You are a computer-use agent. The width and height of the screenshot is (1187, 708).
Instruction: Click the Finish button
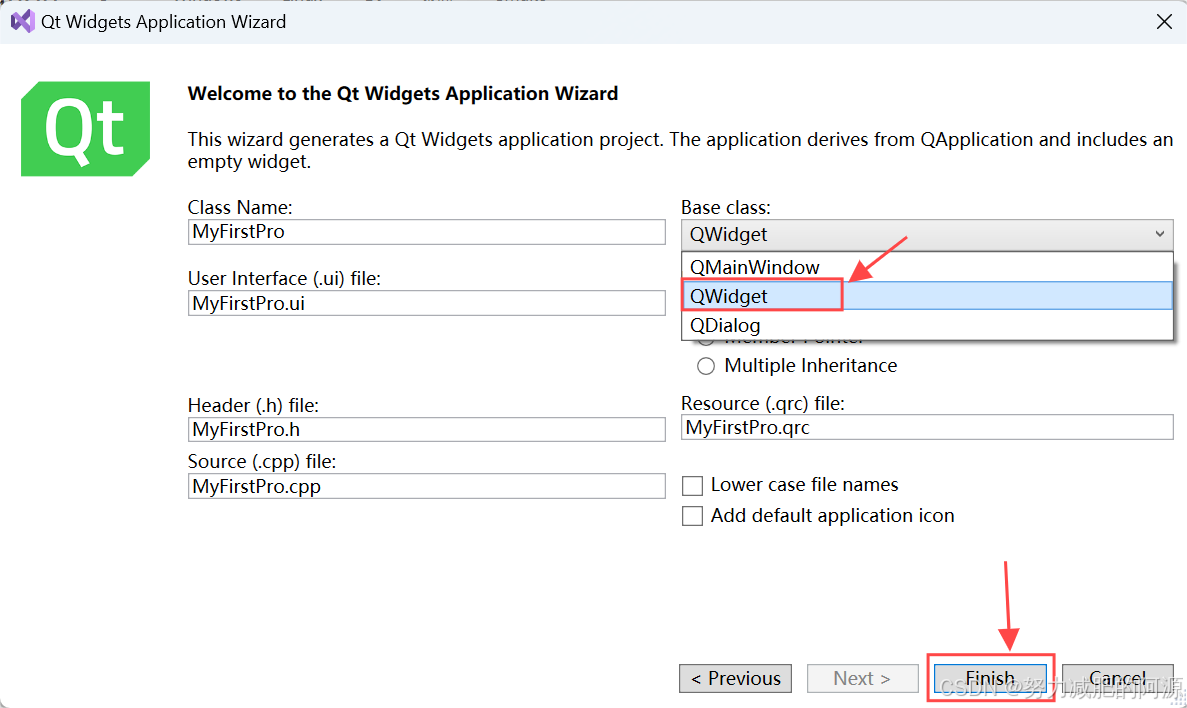pyautogui.click(x=990, y=678)
